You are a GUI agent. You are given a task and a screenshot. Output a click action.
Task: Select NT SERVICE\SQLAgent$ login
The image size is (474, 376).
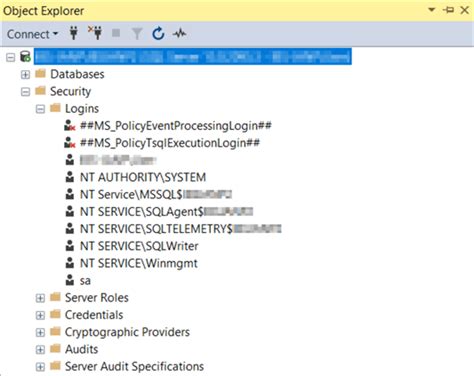pyautogui.click(x=166, y=212)
